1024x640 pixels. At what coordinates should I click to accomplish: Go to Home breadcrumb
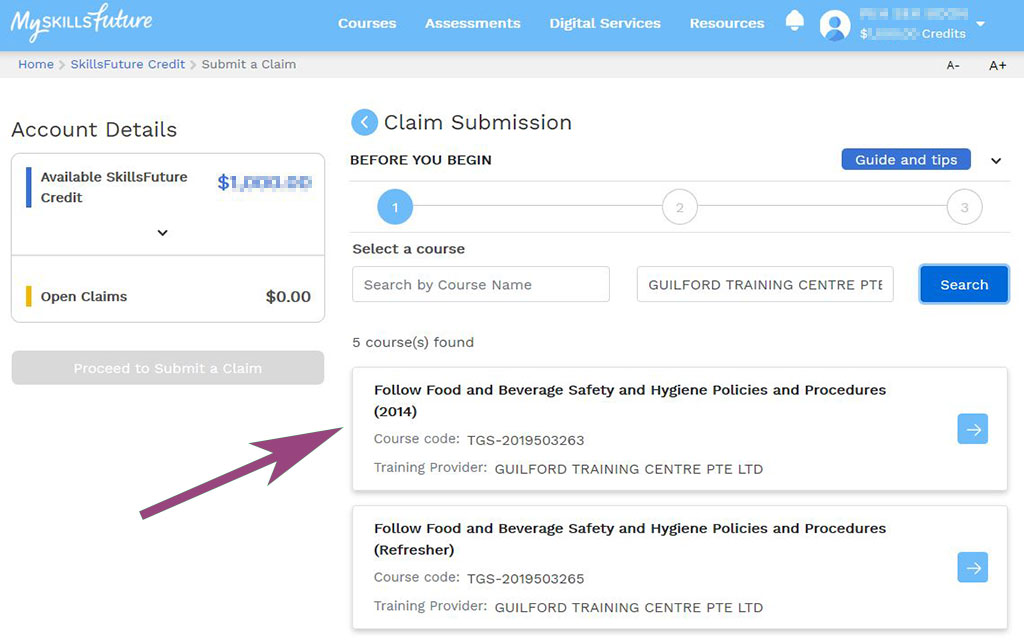36,64
